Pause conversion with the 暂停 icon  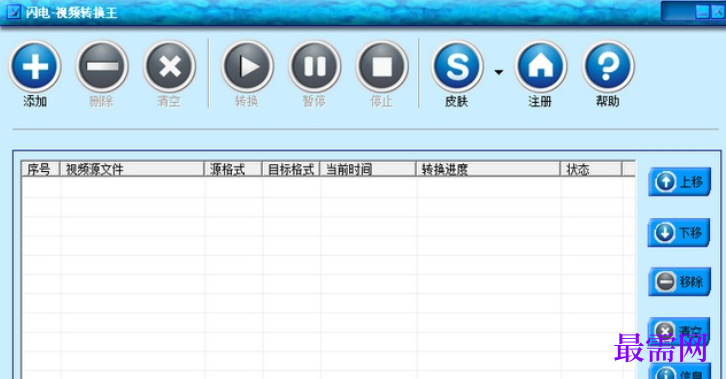tap(315, 67)
